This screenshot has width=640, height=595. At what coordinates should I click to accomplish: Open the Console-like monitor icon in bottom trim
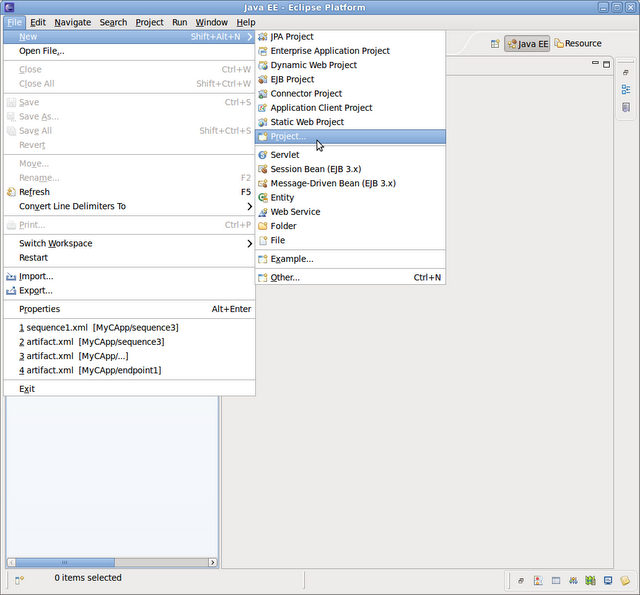tap(608, 580)
